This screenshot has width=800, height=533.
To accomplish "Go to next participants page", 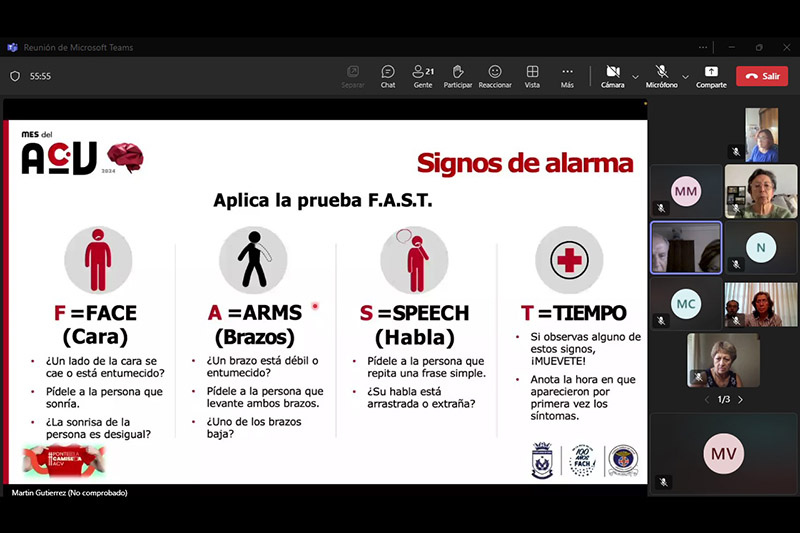I will [x=740, y=400].
